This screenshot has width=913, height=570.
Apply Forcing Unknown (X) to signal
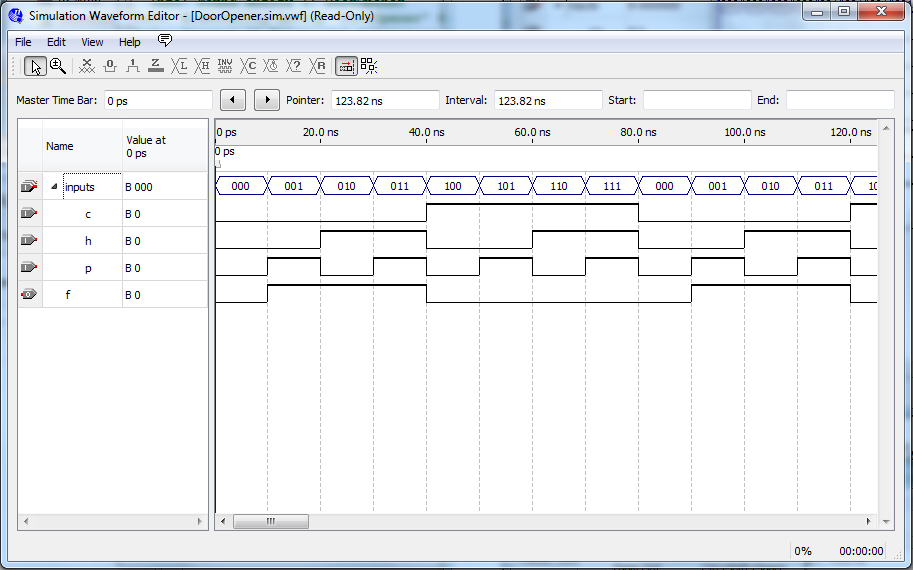pyautogui.click(x=87, y=66)
